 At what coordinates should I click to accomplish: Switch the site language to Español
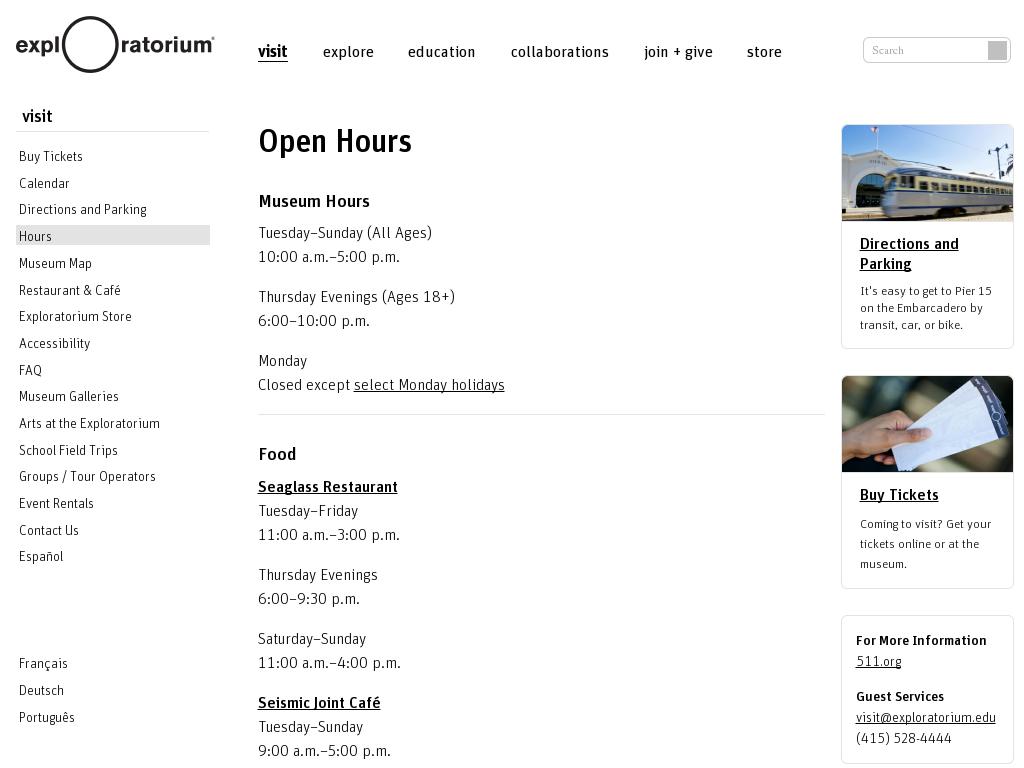41,556
